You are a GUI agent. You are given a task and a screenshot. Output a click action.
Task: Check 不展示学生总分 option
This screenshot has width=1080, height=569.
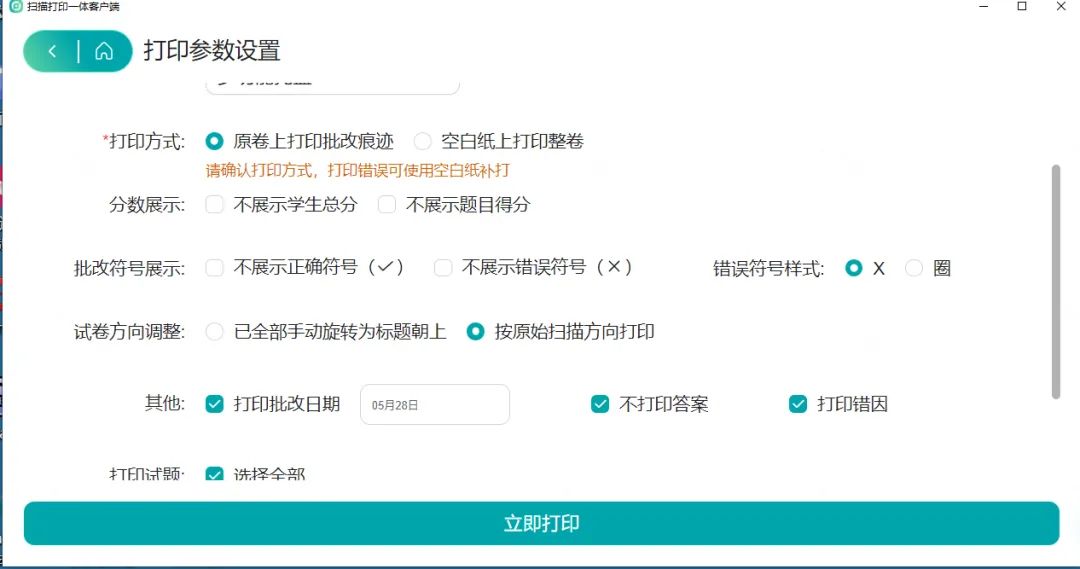pos(214,204)
